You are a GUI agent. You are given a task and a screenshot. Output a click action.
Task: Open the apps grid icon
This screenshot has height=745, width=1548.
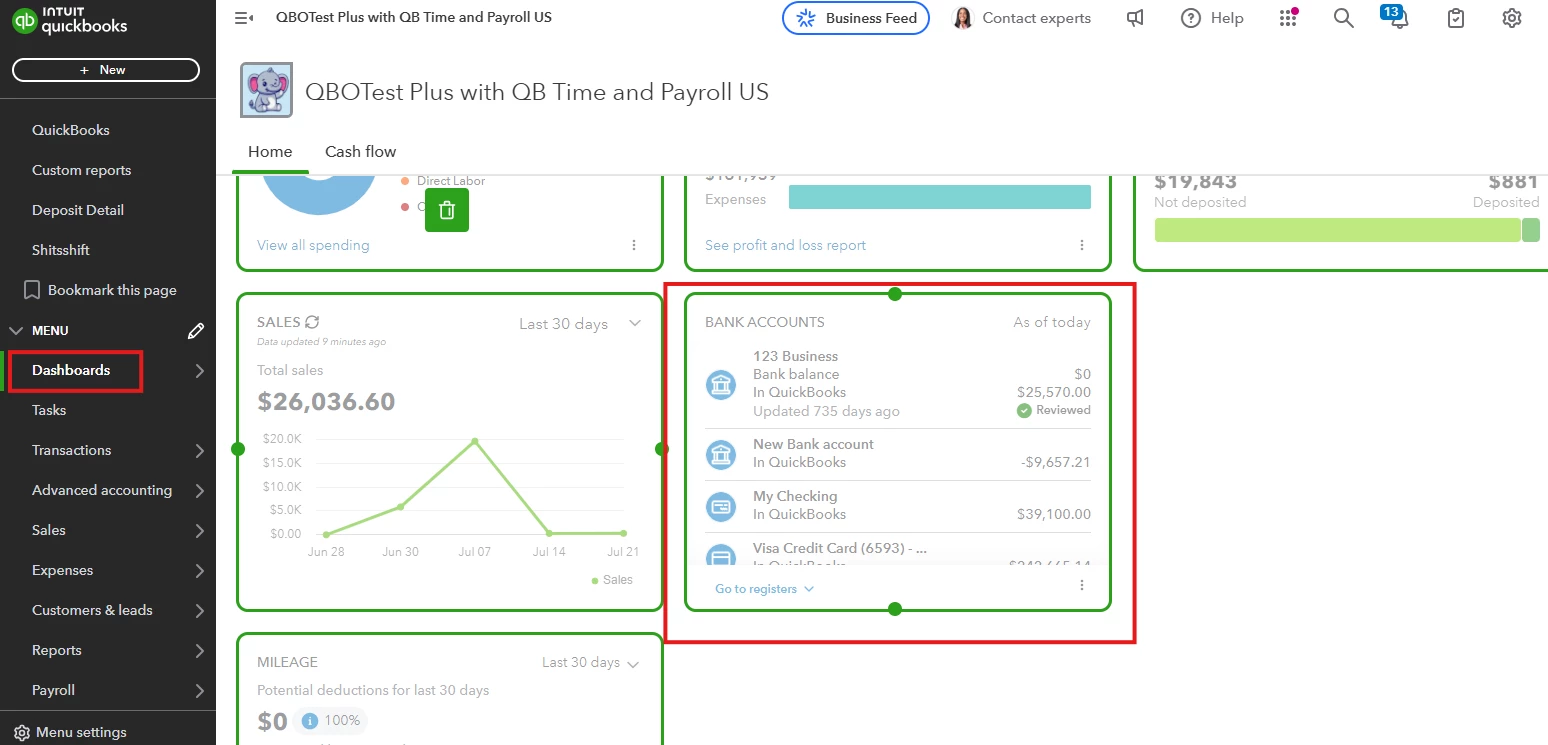pos(1288,18)
